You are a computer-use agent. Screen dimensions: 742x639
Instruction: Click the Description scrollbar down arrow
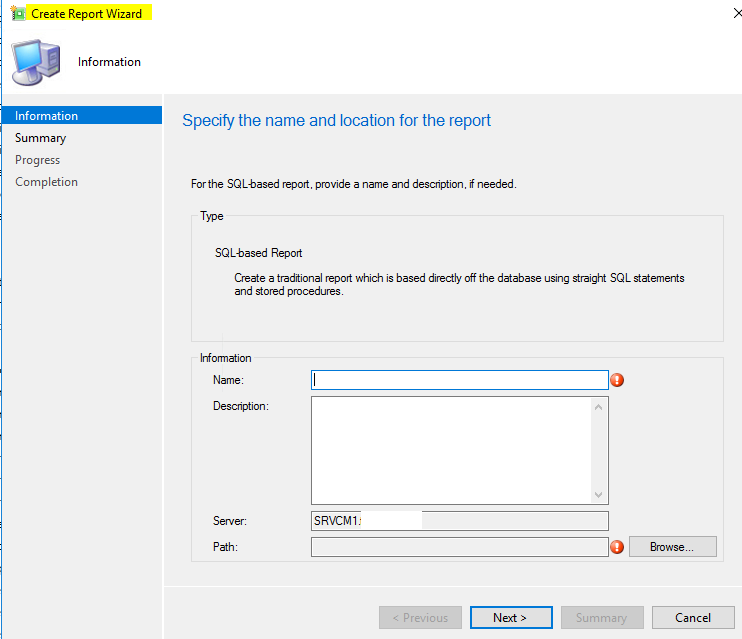tap(598, 495)
